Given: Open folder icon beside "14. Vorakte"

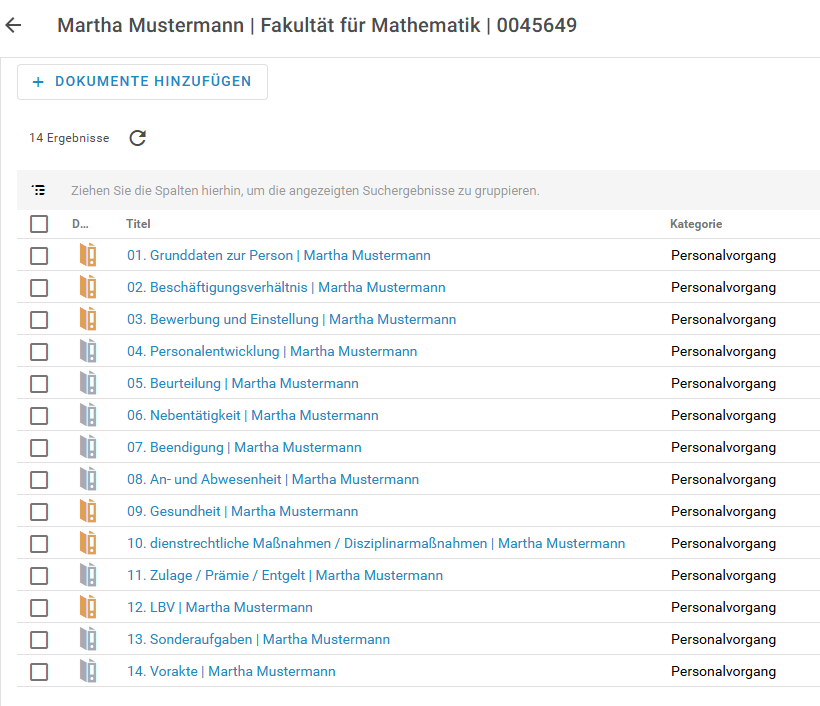Looking at the screenshot, I should point(88,671).
